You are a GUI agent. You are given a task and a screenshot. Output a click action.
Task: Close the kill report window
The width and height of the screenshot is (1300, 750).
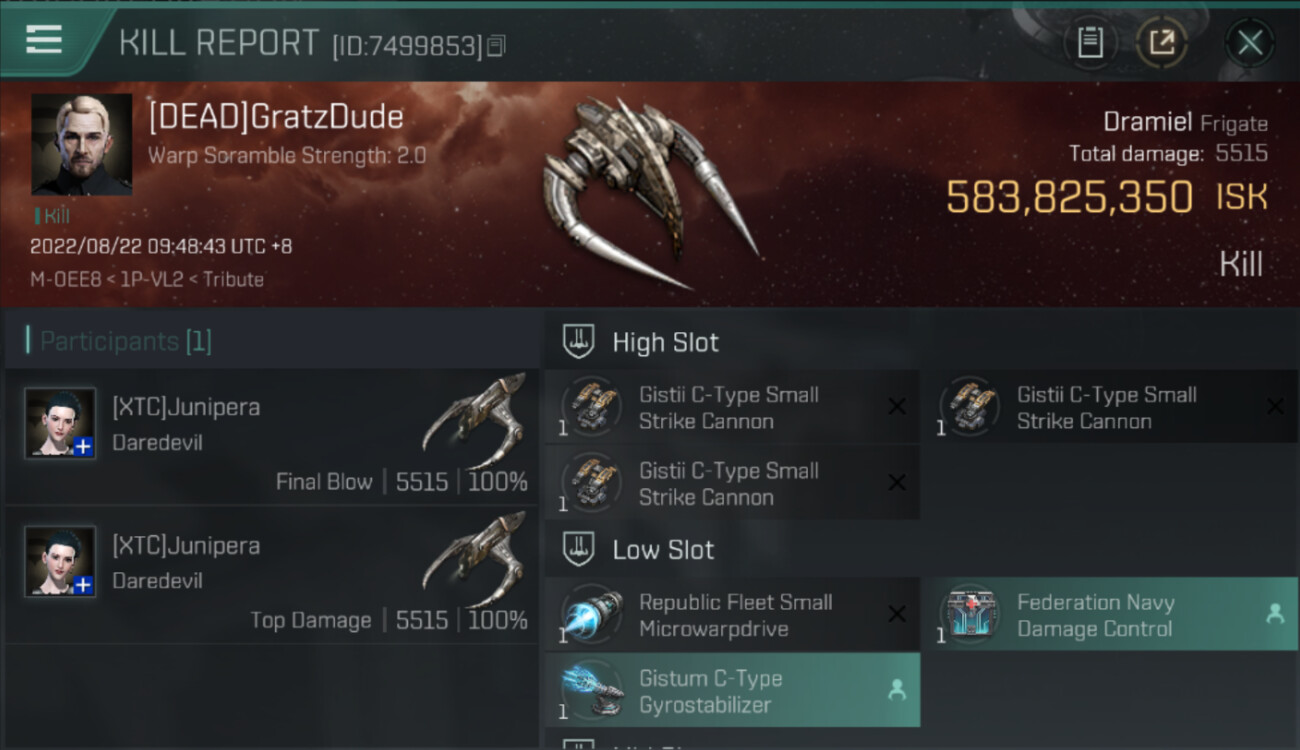pos(1250,43)
